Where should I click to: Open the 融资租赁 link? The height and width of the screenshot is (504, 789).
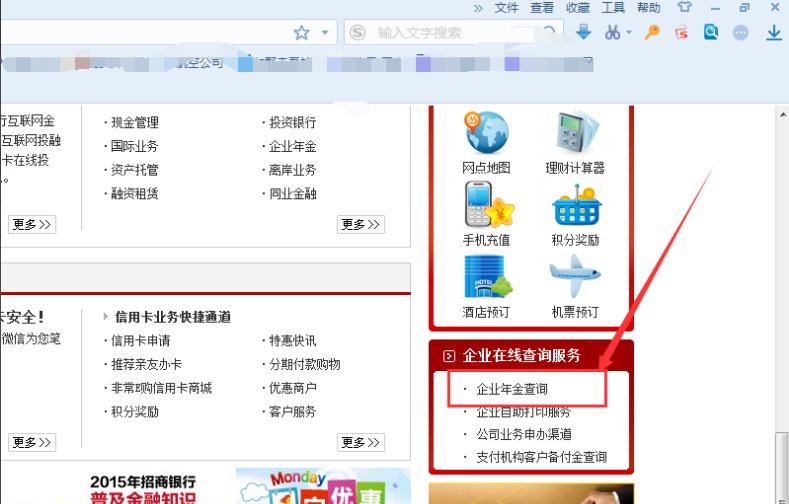coord(134,194)
